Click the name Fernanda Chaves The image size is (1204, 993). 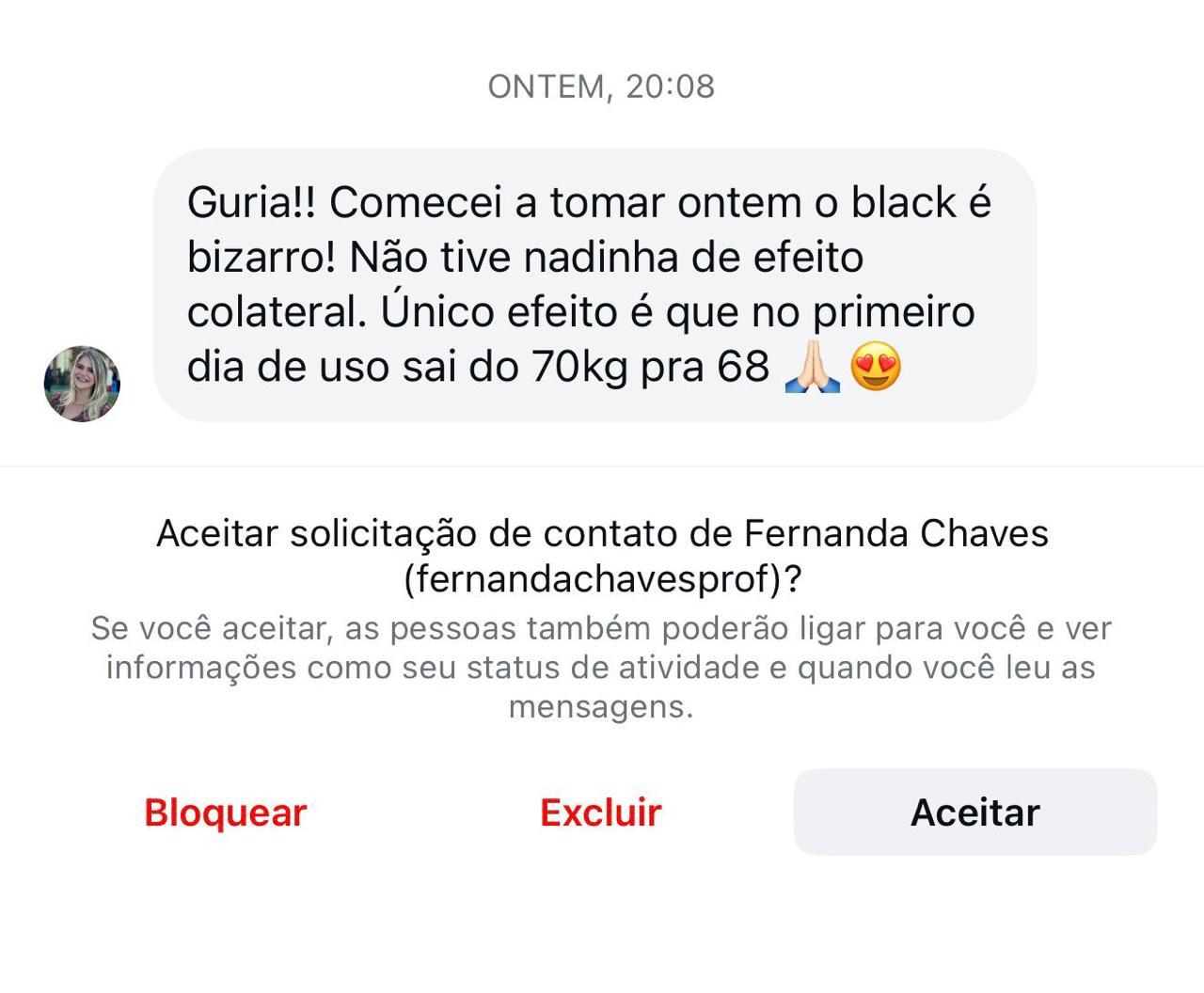(x=895, y=534)
